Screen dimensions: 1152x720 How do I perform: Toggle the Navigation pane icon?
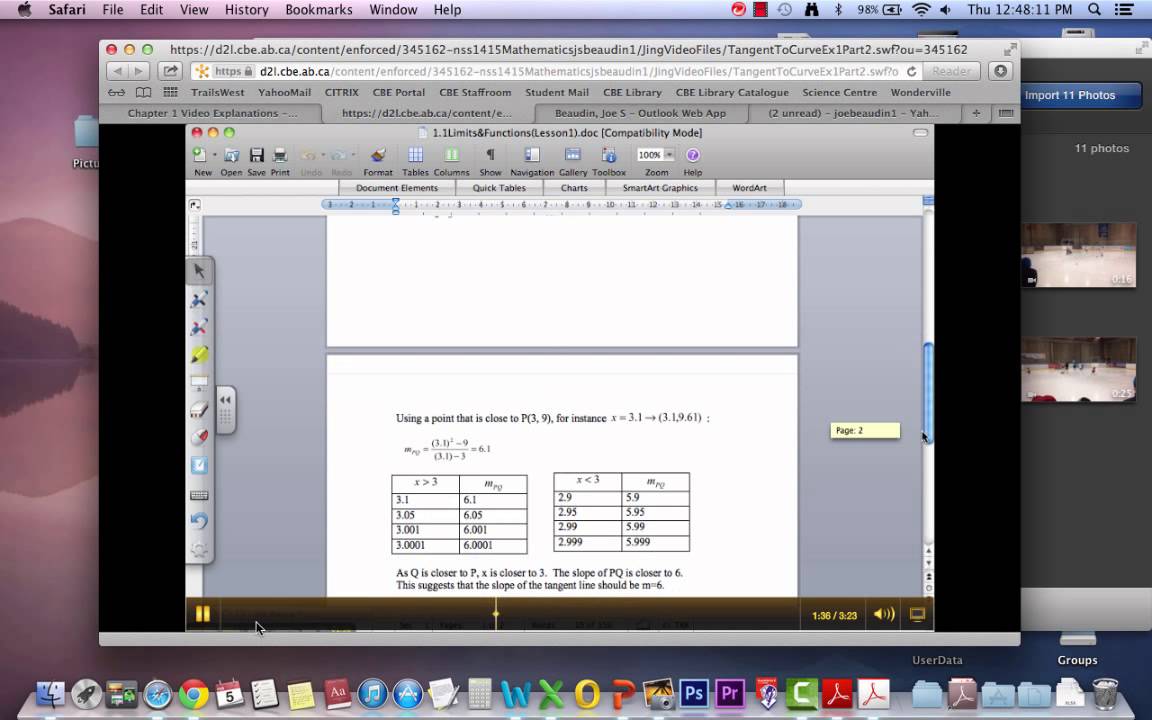532,155
